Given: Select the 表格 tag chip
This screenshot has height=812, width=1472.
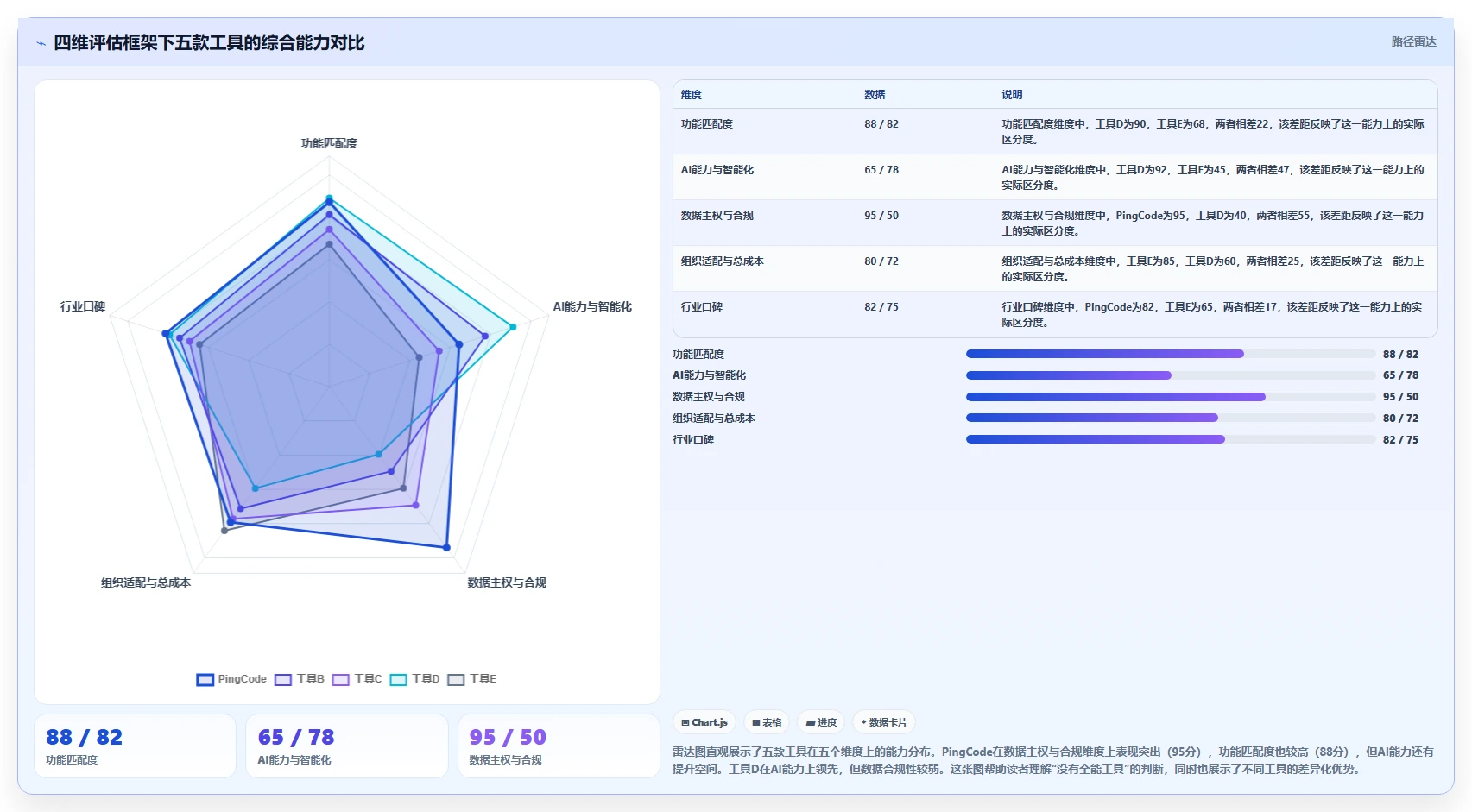Looking at the screenshot, I should tap(767, 722).
